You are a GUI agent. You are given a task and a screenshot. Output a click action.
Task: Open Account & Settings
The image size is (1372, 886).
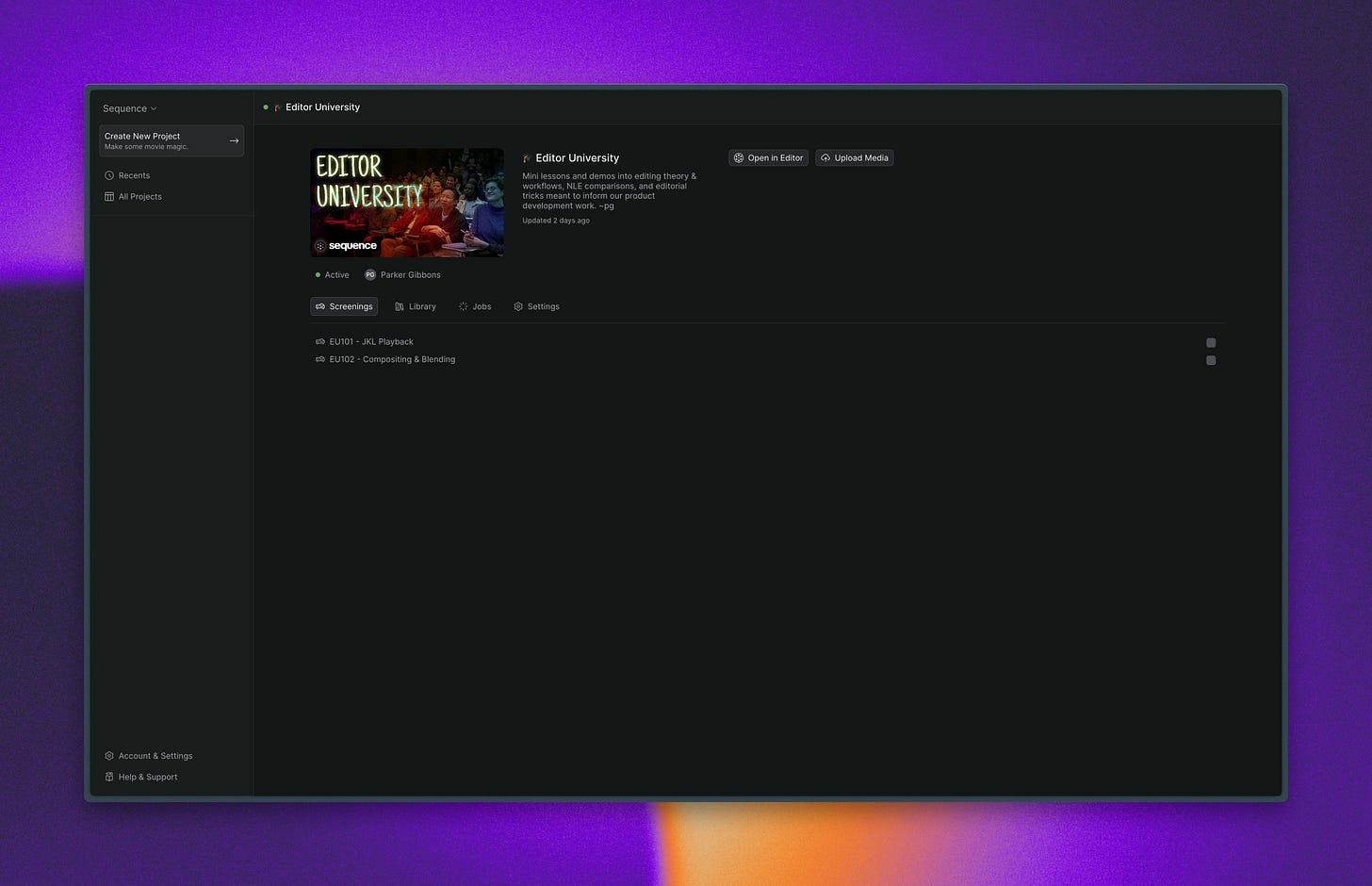point(149,756)
